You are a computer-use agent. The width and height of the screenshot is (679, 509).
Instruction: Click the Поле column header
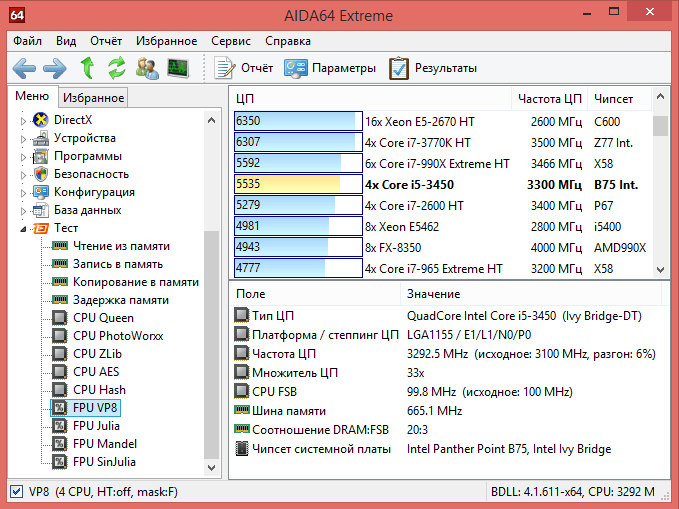click(x=316, y=294)
